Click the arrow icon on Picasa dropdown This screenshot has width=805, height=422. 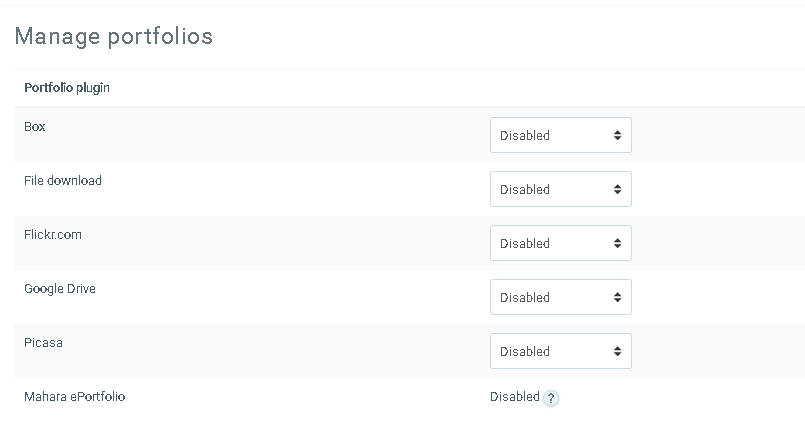(x=617, y=351)
